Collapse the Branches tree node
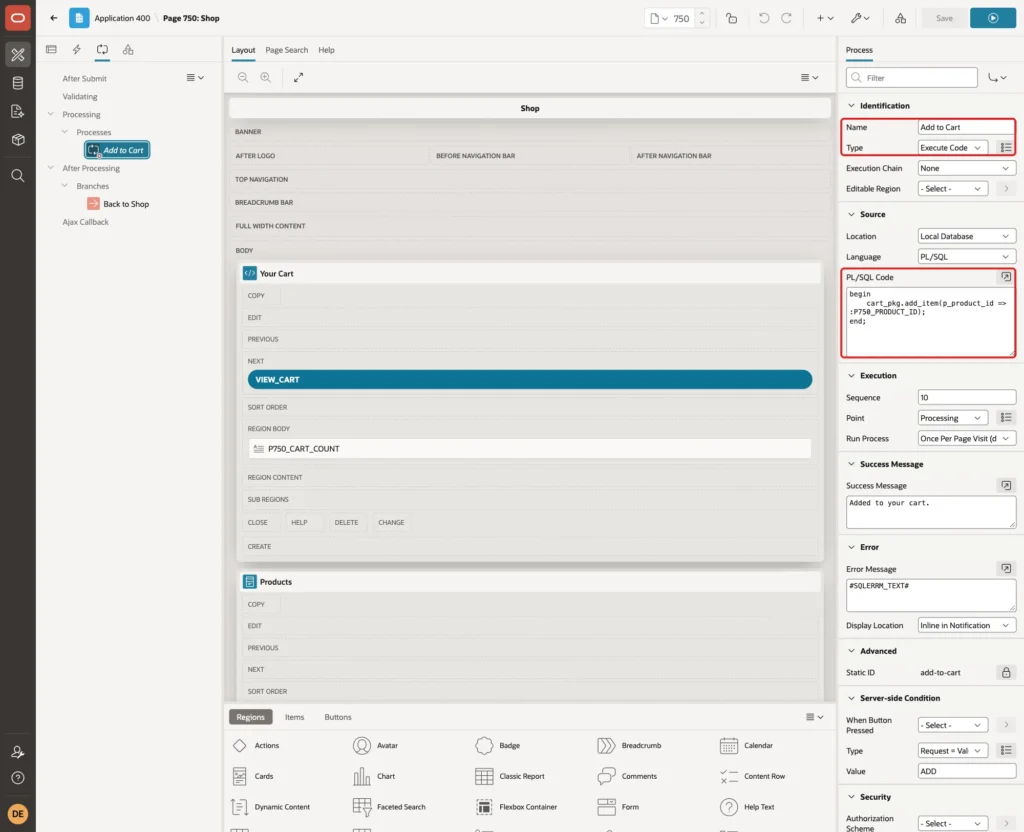1024x832 pixels. coord(65,185)
